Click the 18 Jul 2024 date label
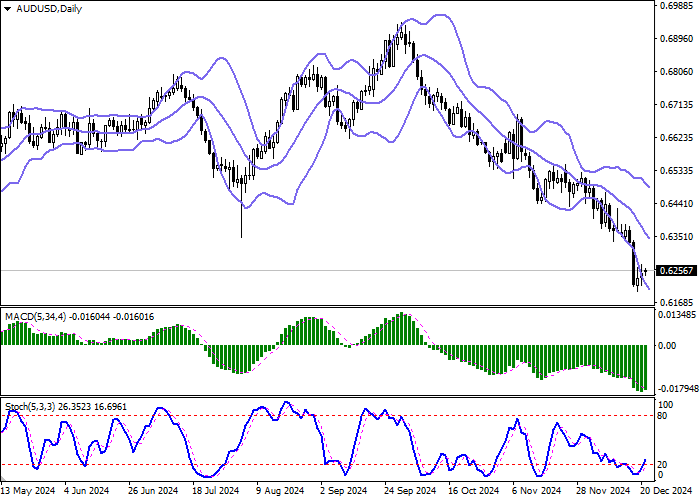Screen dimensions: 700x500 coord(215,492)
